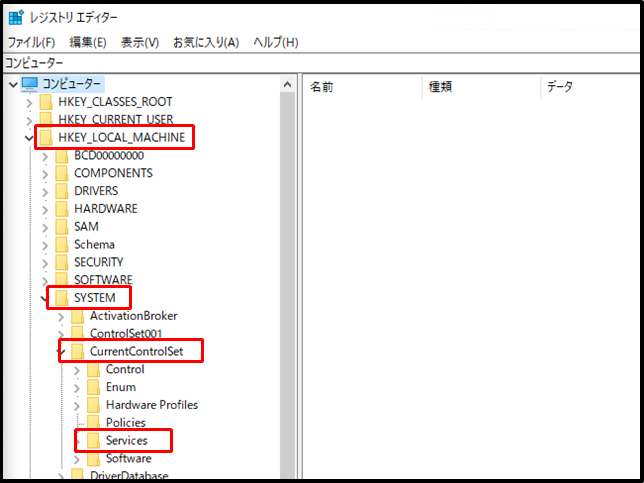Expand the Software key under CurrentControlSet
644x483 pixels.
77,459
